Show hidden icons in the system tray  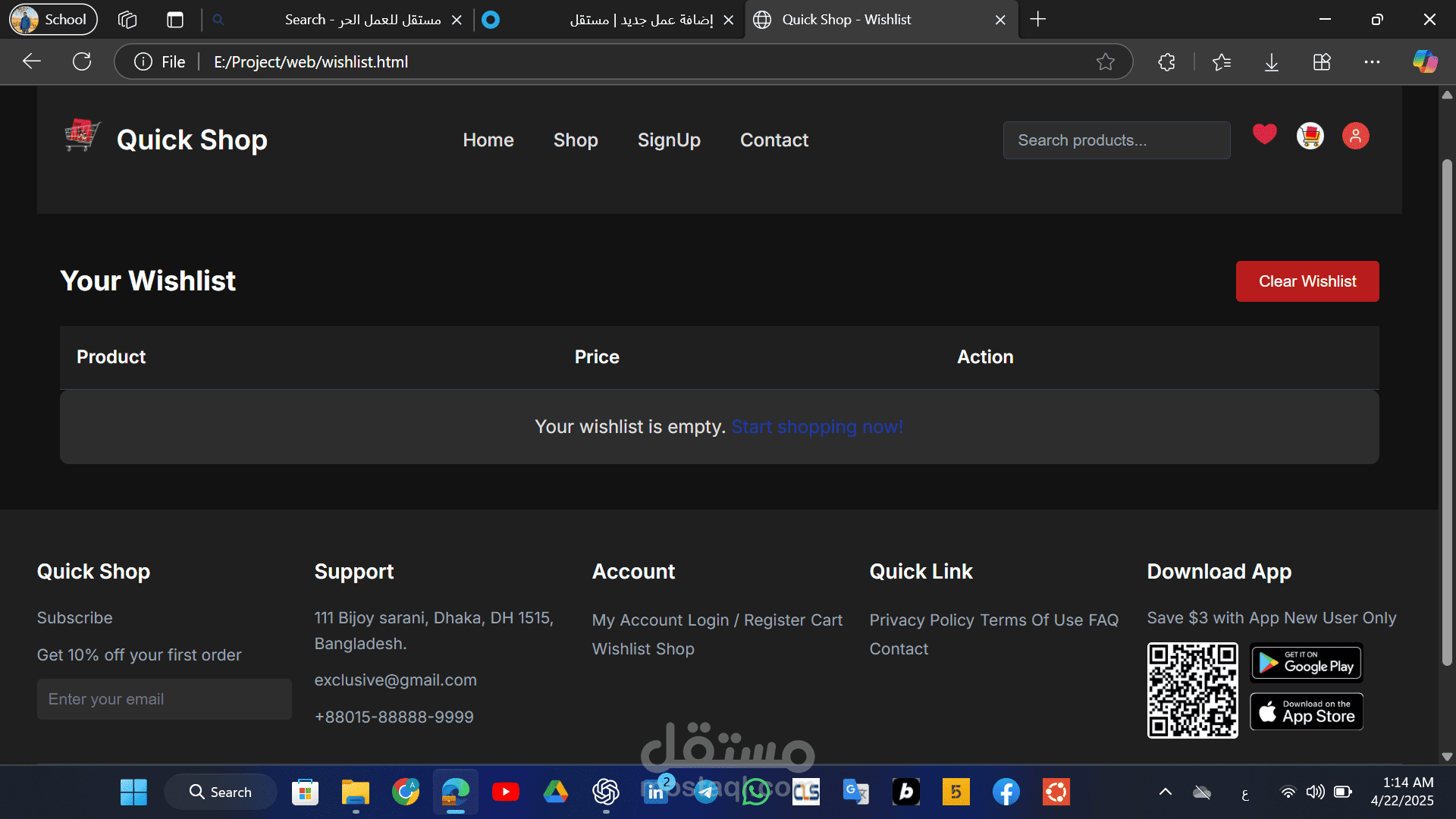[x=1165, y=792]
